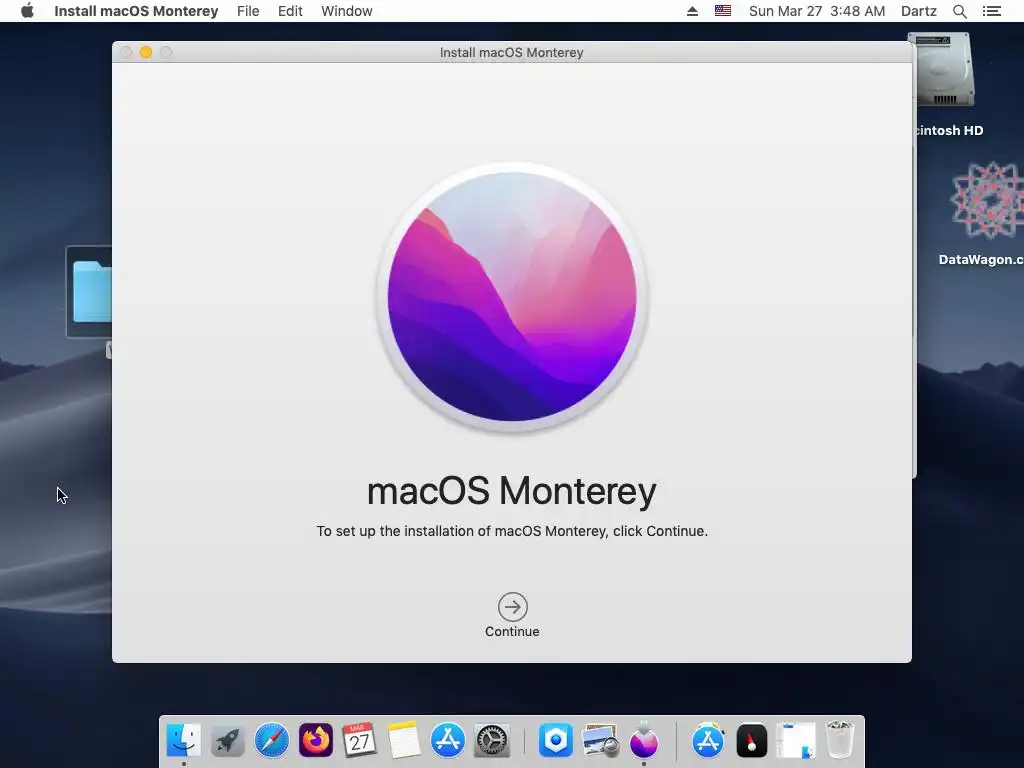
Task: Open Launchpad rocket icon in Dock
Action: pyautogui.click(x=228, y=741)
